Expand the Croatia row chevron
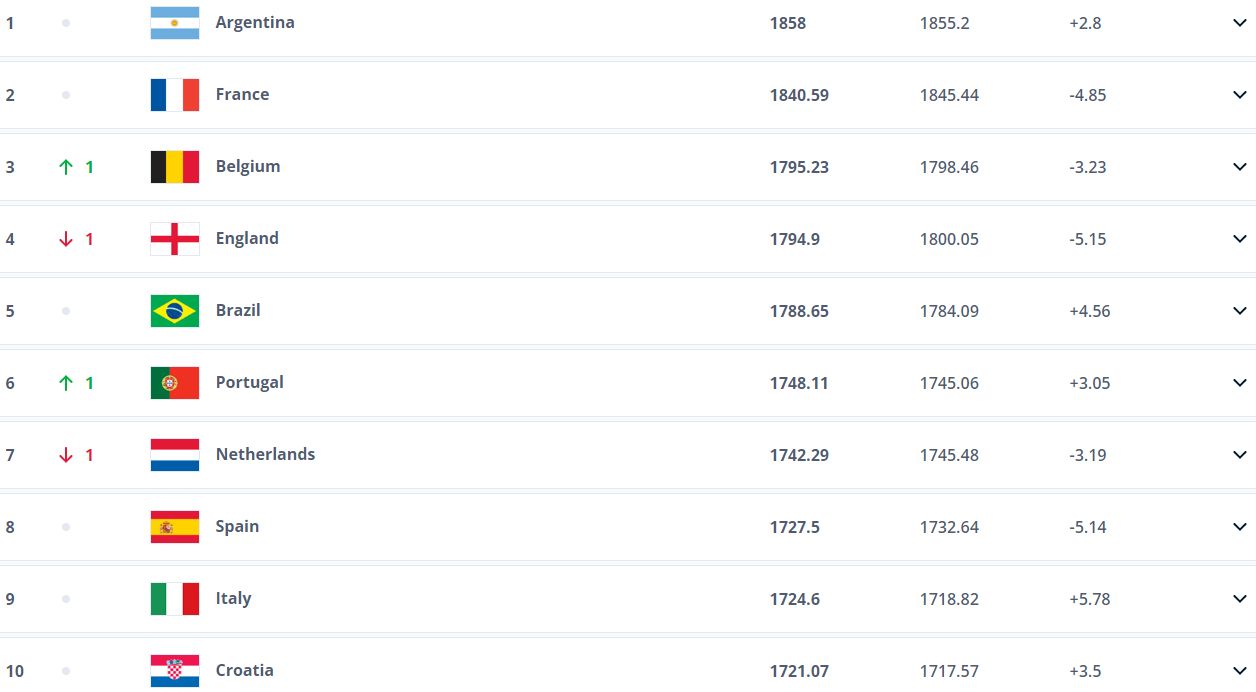This screenshot has height=692, width=1256. (1240, 671)
